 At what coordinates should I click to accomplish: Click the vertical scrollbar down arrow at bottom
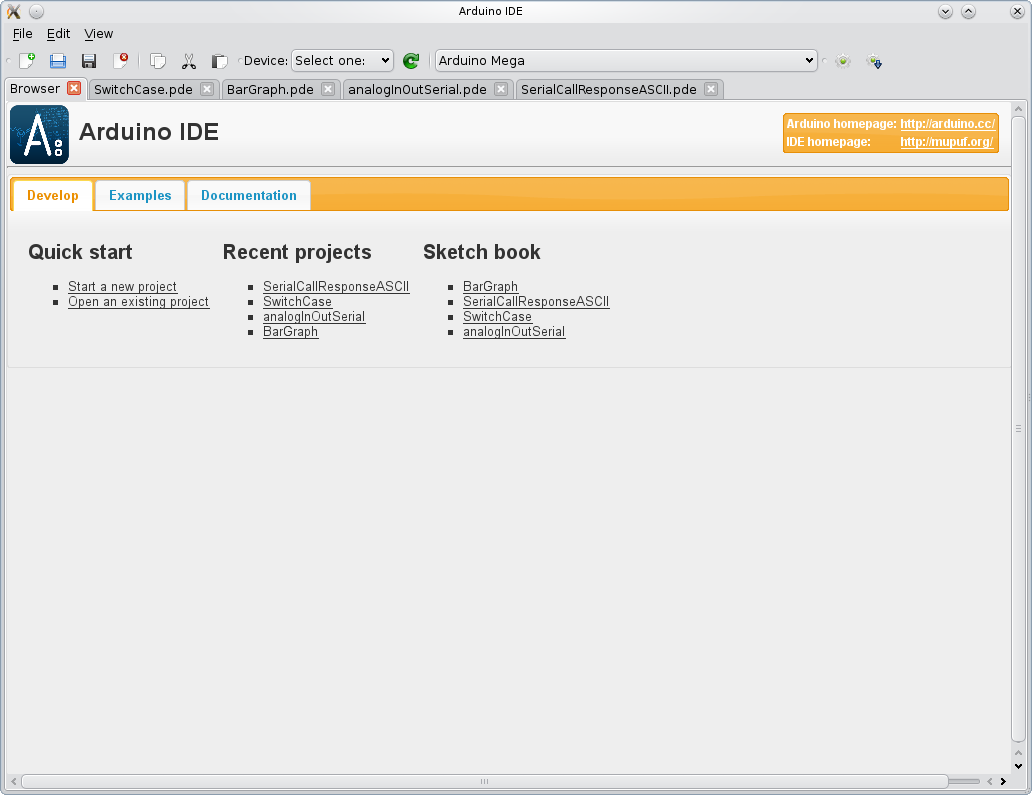[x=1018, y=766]
